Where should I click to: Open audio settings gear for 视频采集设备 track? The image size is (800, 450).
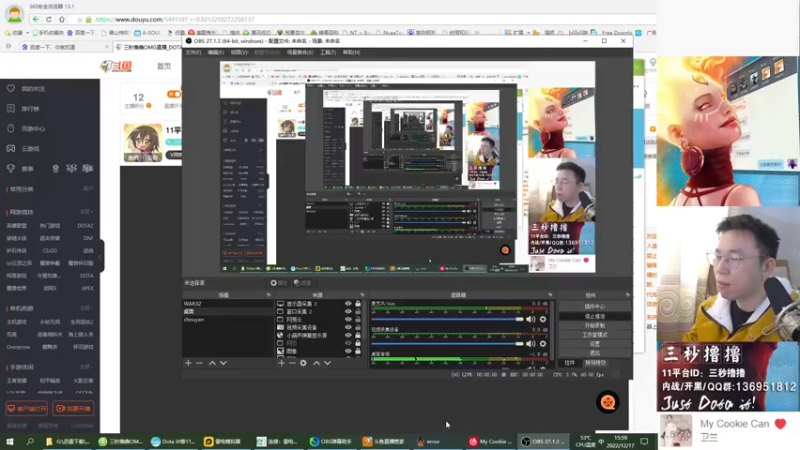click(543, 344)
